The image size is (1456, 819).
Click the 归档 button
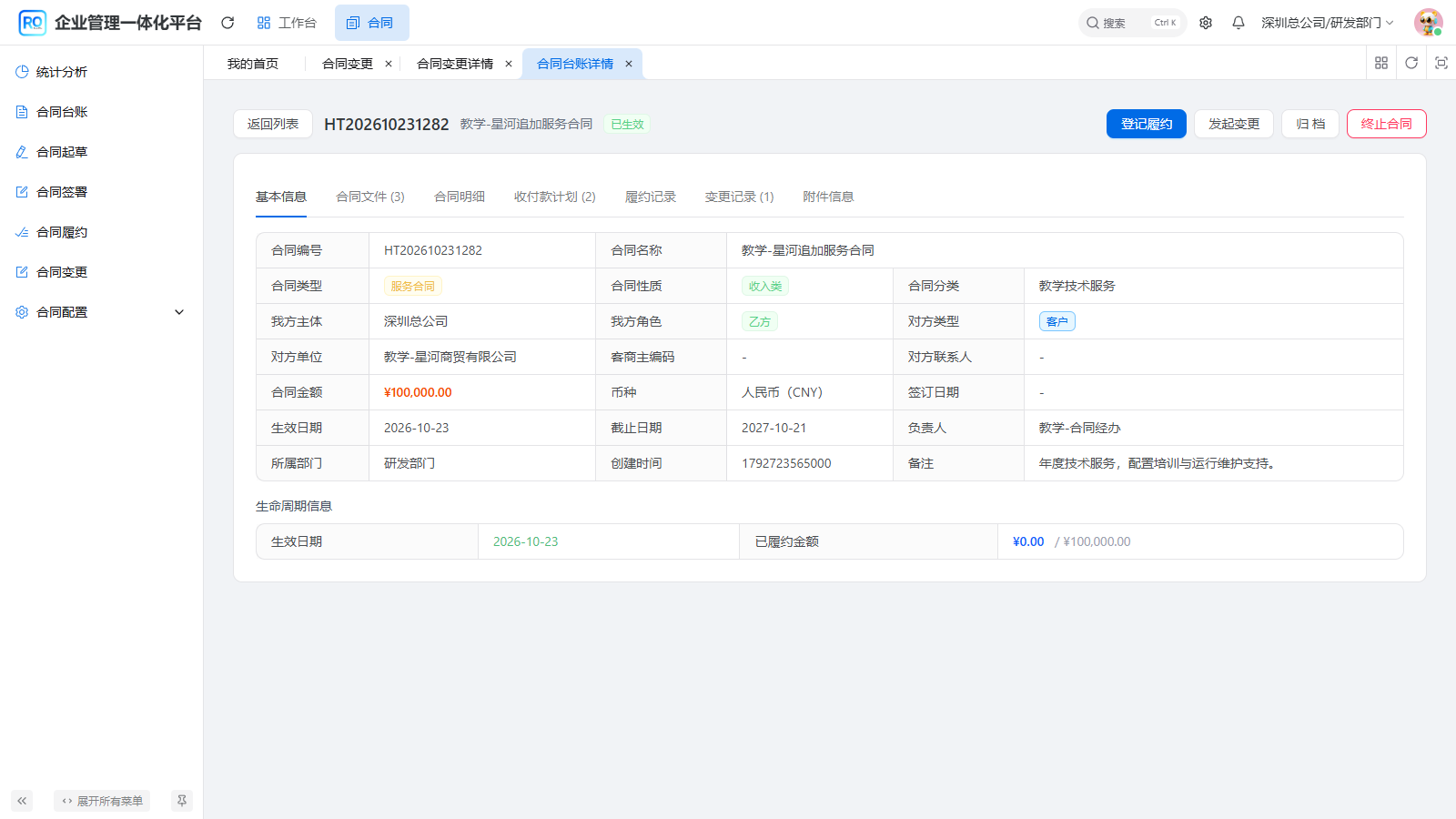tap(1310, 124)
